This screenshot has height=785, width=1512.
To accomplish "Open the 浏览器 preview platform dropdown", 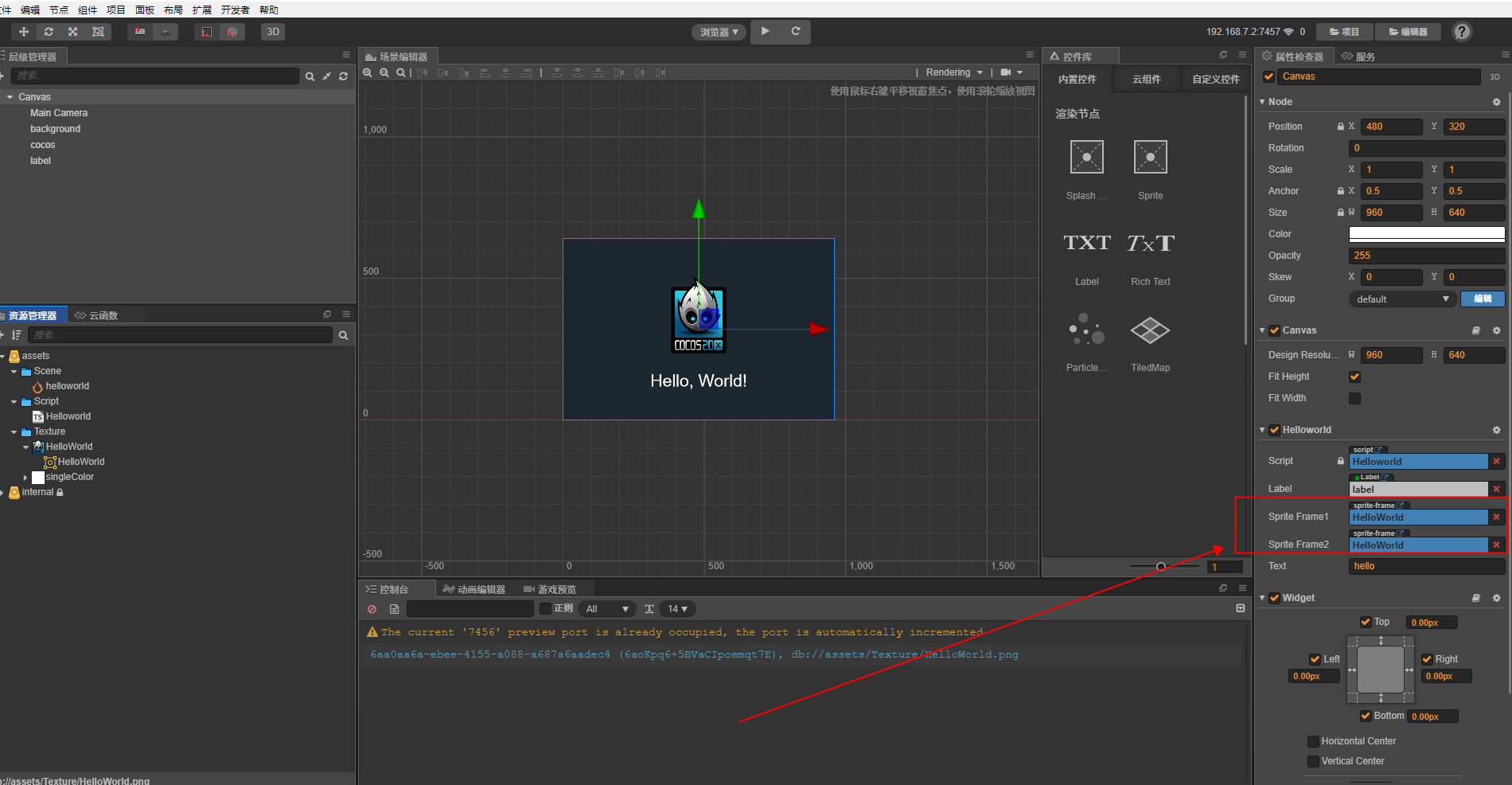I will 719,32.
